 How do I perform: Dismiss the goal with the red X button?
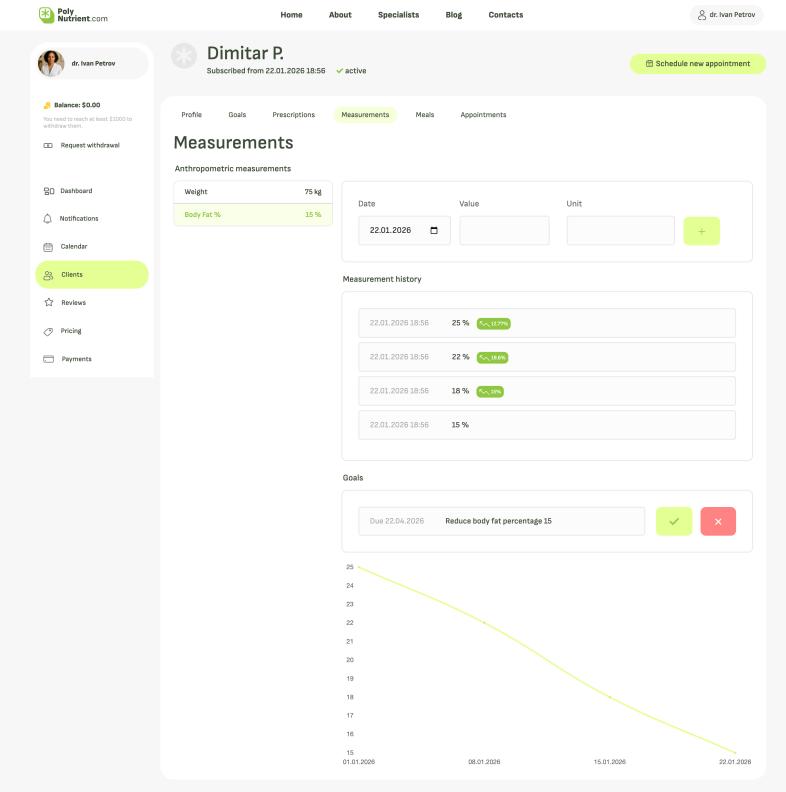click(718, 521)
